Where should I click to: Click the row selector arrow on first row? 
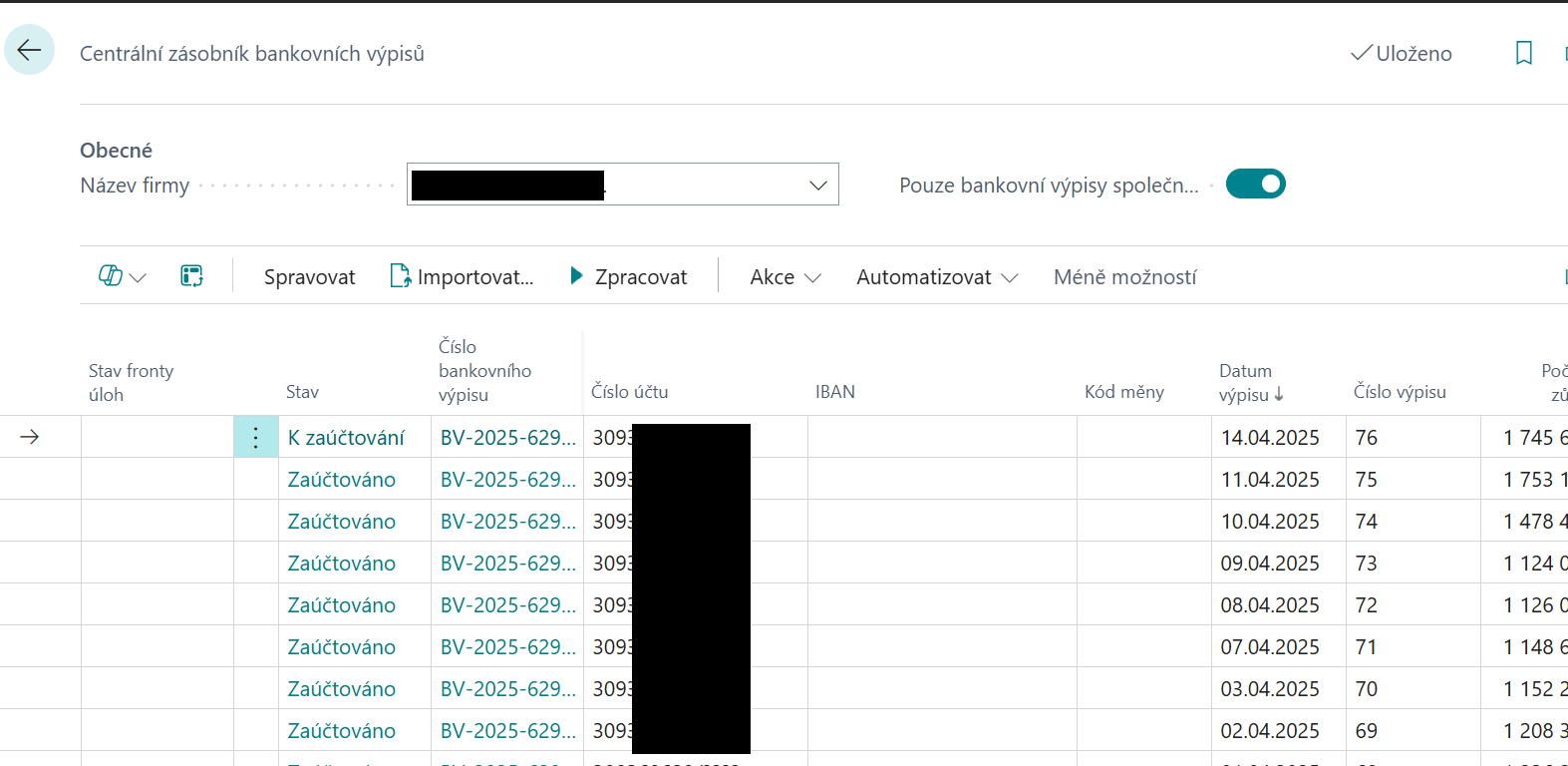(x=30, y=437)
